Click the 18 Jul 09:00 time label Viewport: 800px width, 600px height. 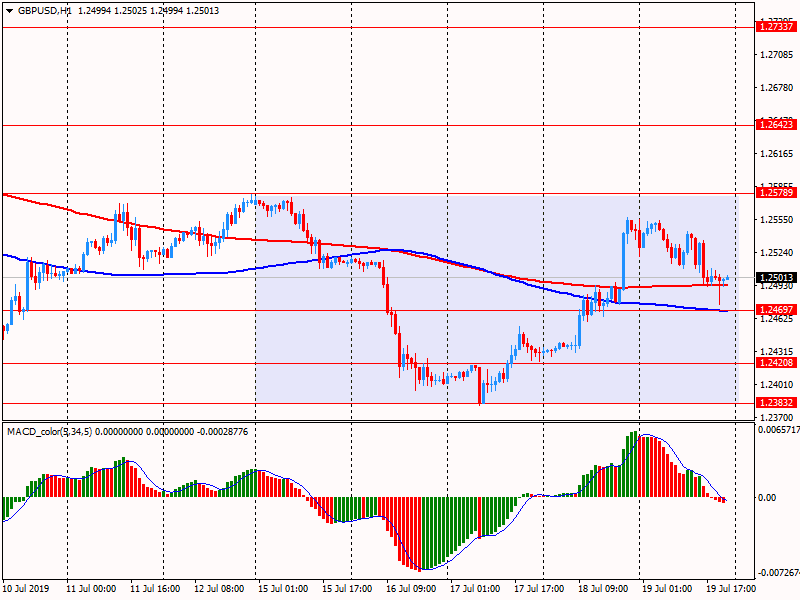(603, 588)
